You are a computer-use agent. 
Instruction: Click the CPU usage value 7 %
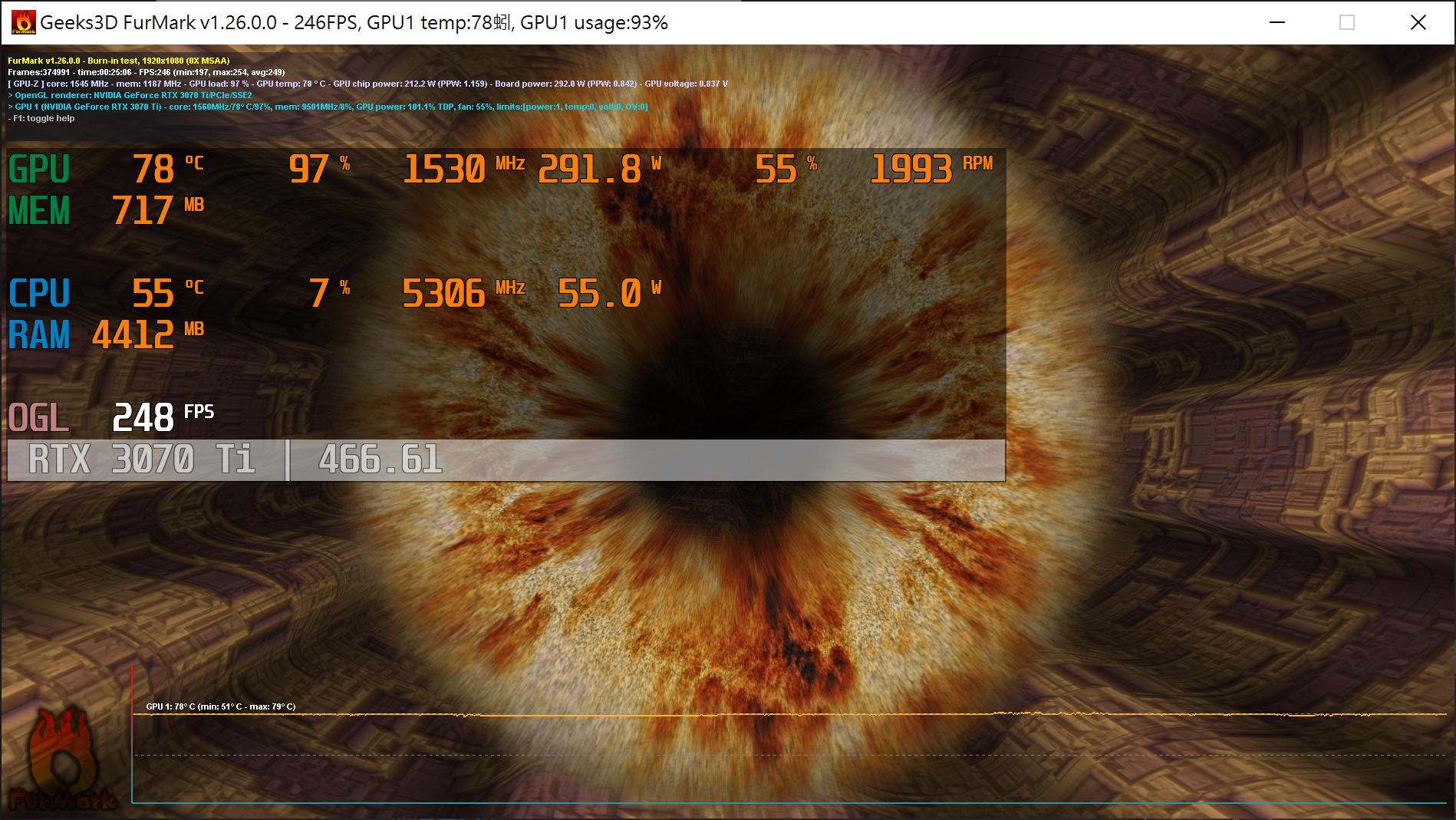coord(330,293)
